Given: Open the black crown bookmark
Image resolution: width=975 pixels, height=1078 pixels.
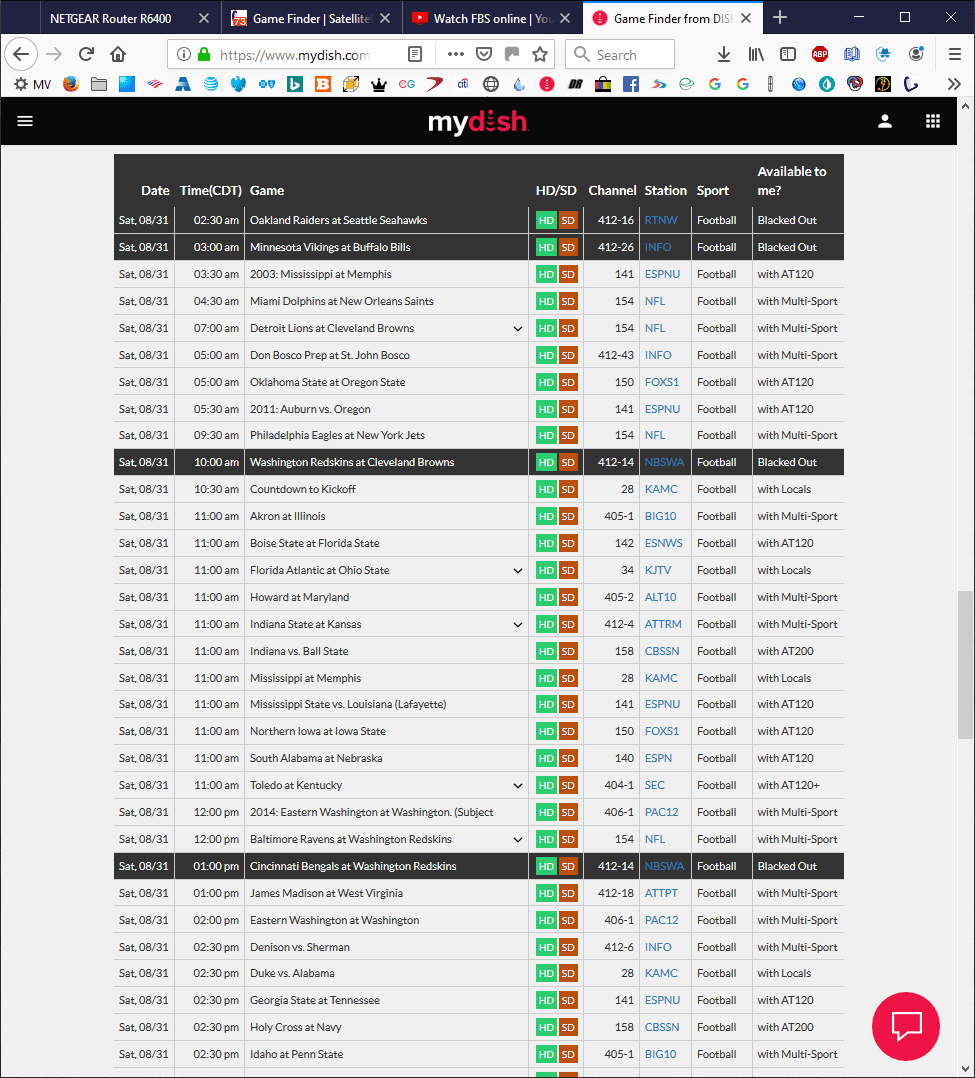Looking at the screenshot, I should [379, 84].
